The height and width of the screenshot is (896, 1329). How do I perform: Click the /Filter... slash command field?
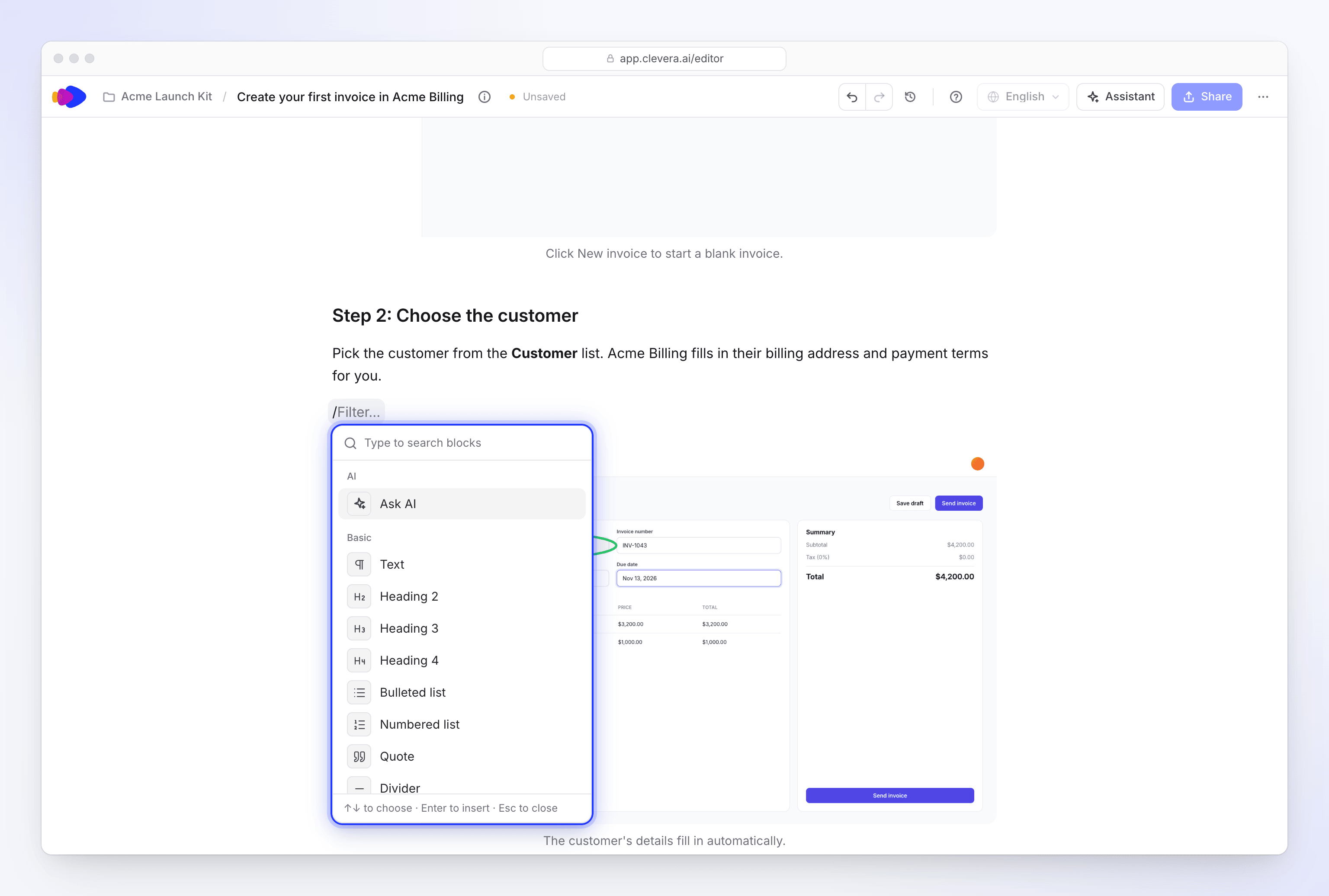[356, 412]
